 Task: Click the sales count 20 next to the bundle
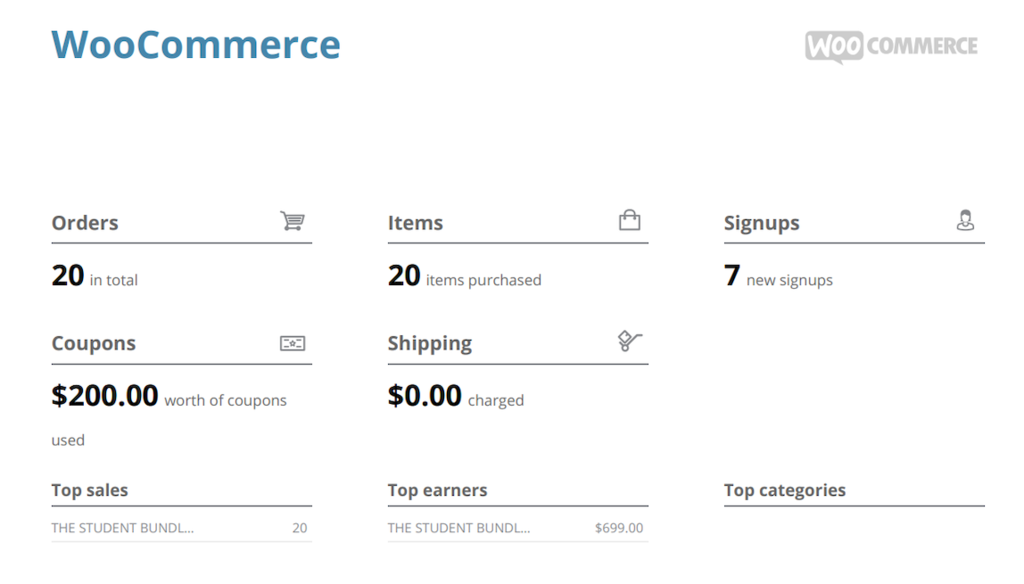point(300,527)
